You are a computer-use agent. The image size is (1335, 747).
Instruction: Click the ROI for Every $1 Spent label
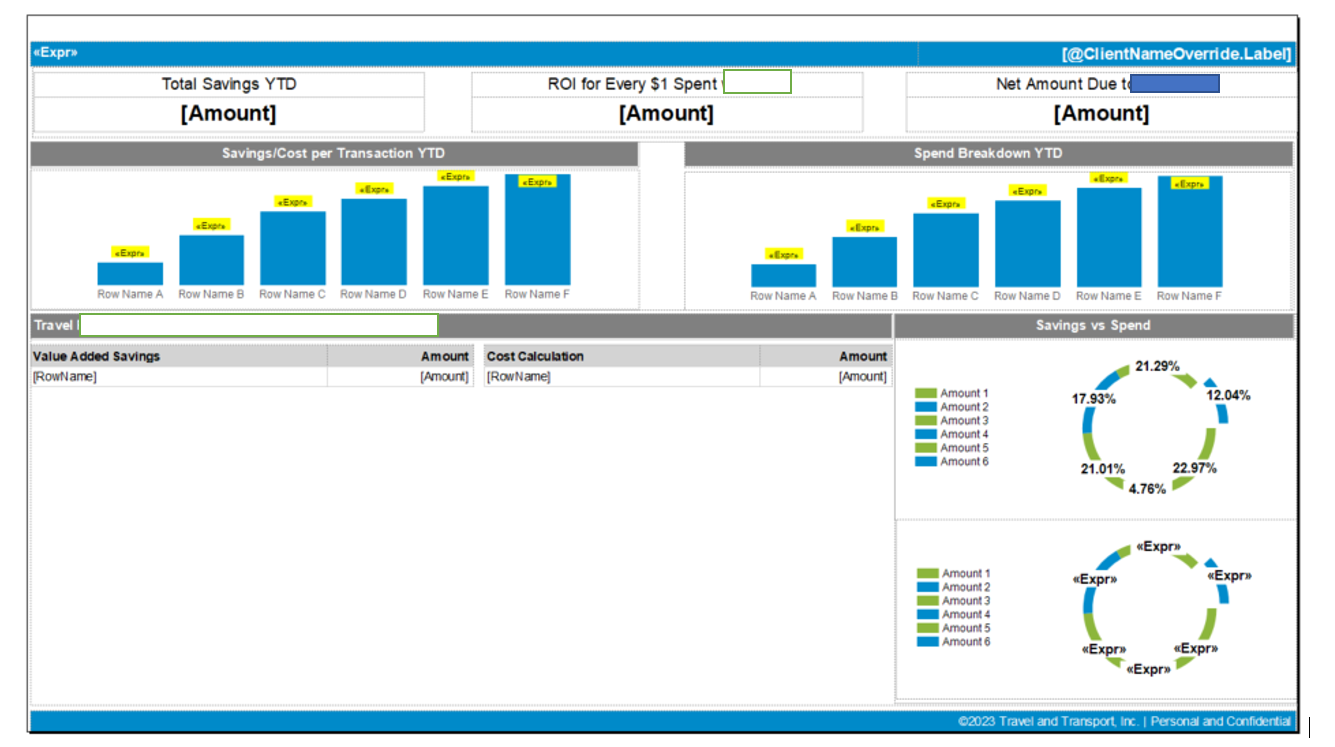(x=633, y=84)
